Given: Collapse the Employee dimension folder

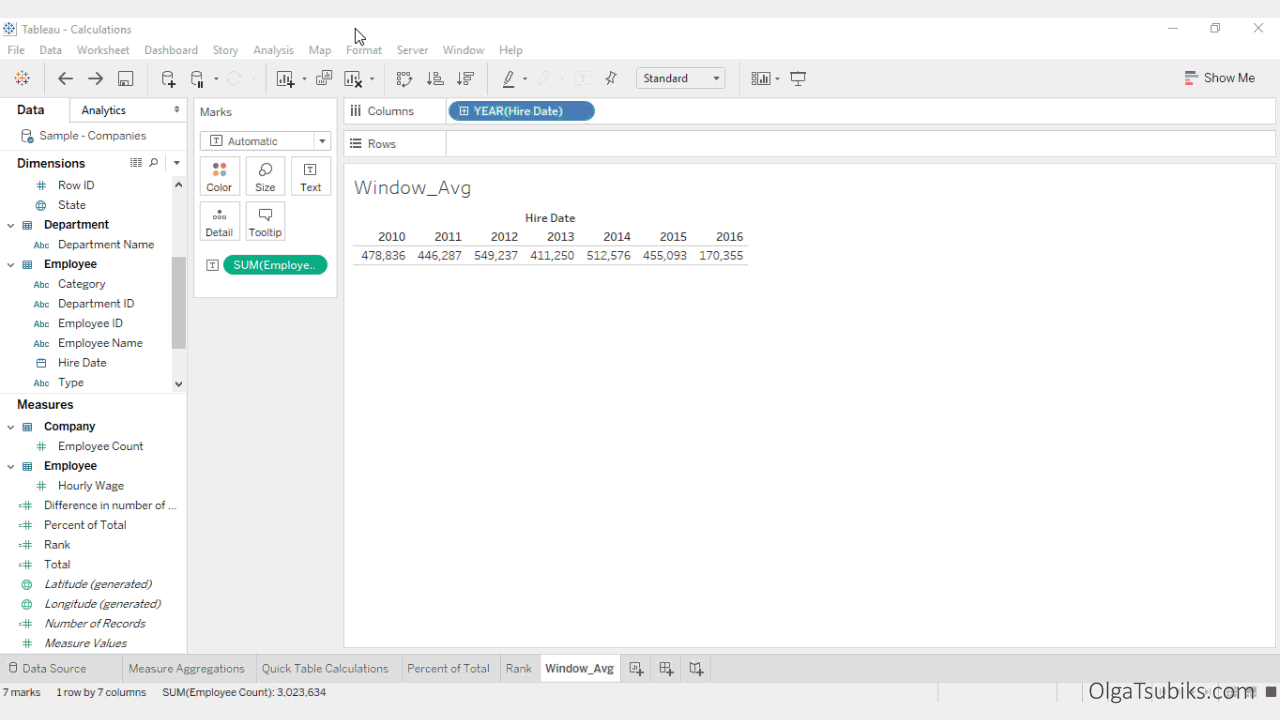Looking at the screenshot, I should [11, 265].
